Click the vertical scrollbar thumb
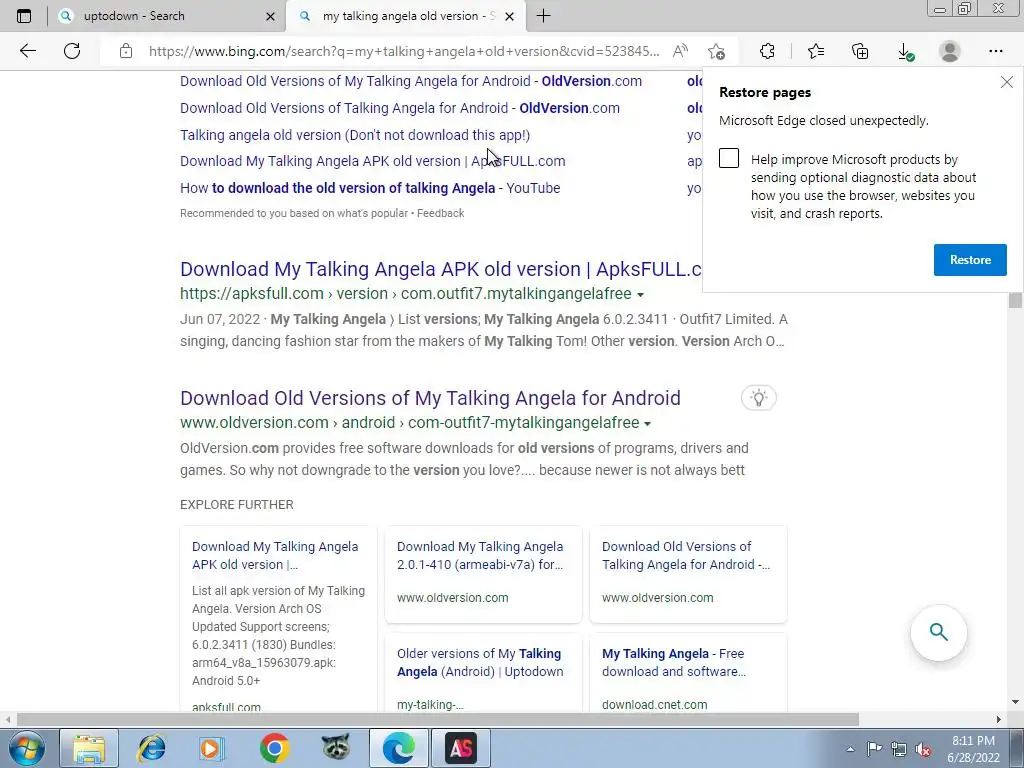 click(x=1015, y=300)
